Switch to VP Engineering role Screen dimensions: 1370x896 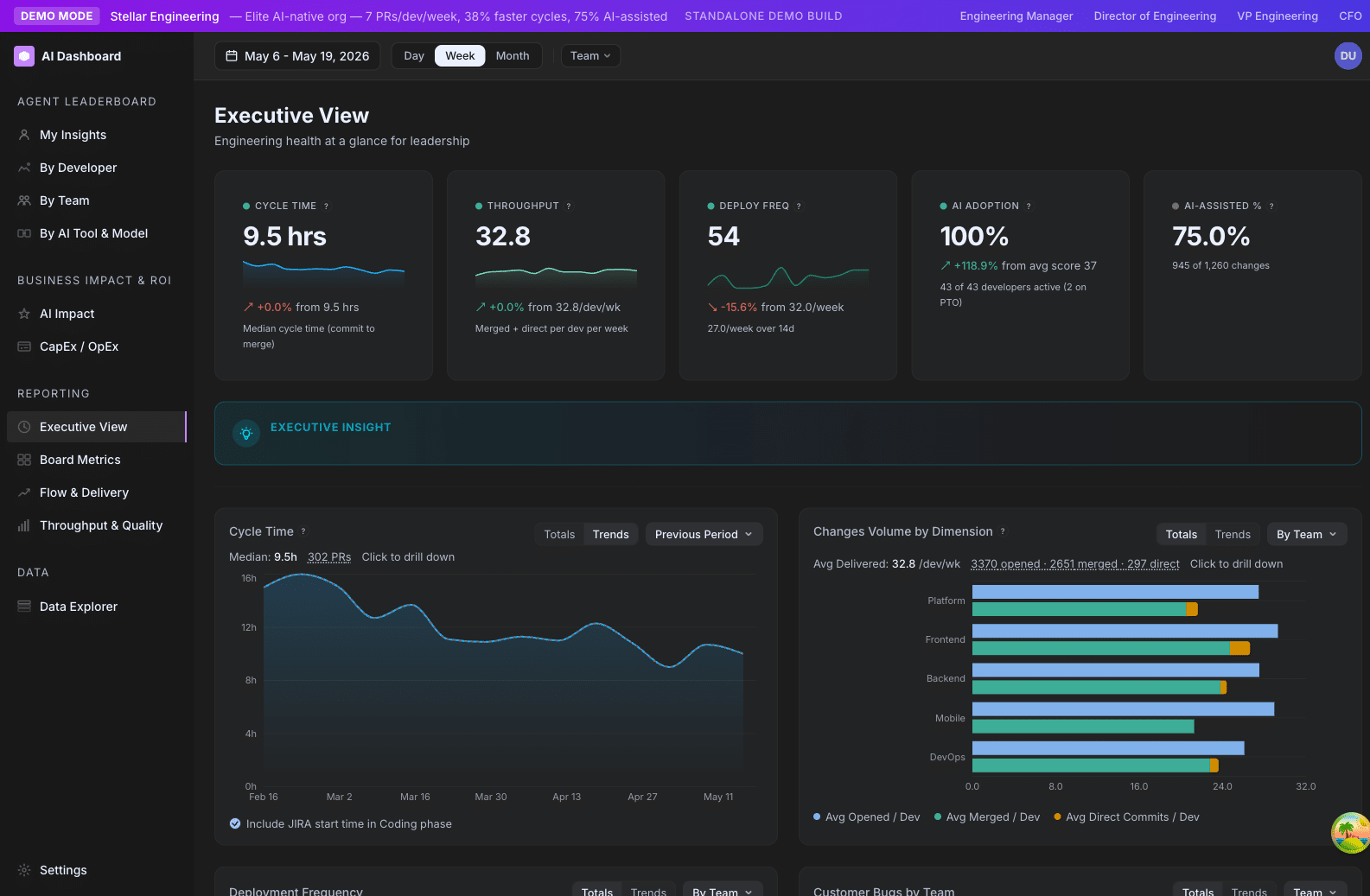(1278, 16)
